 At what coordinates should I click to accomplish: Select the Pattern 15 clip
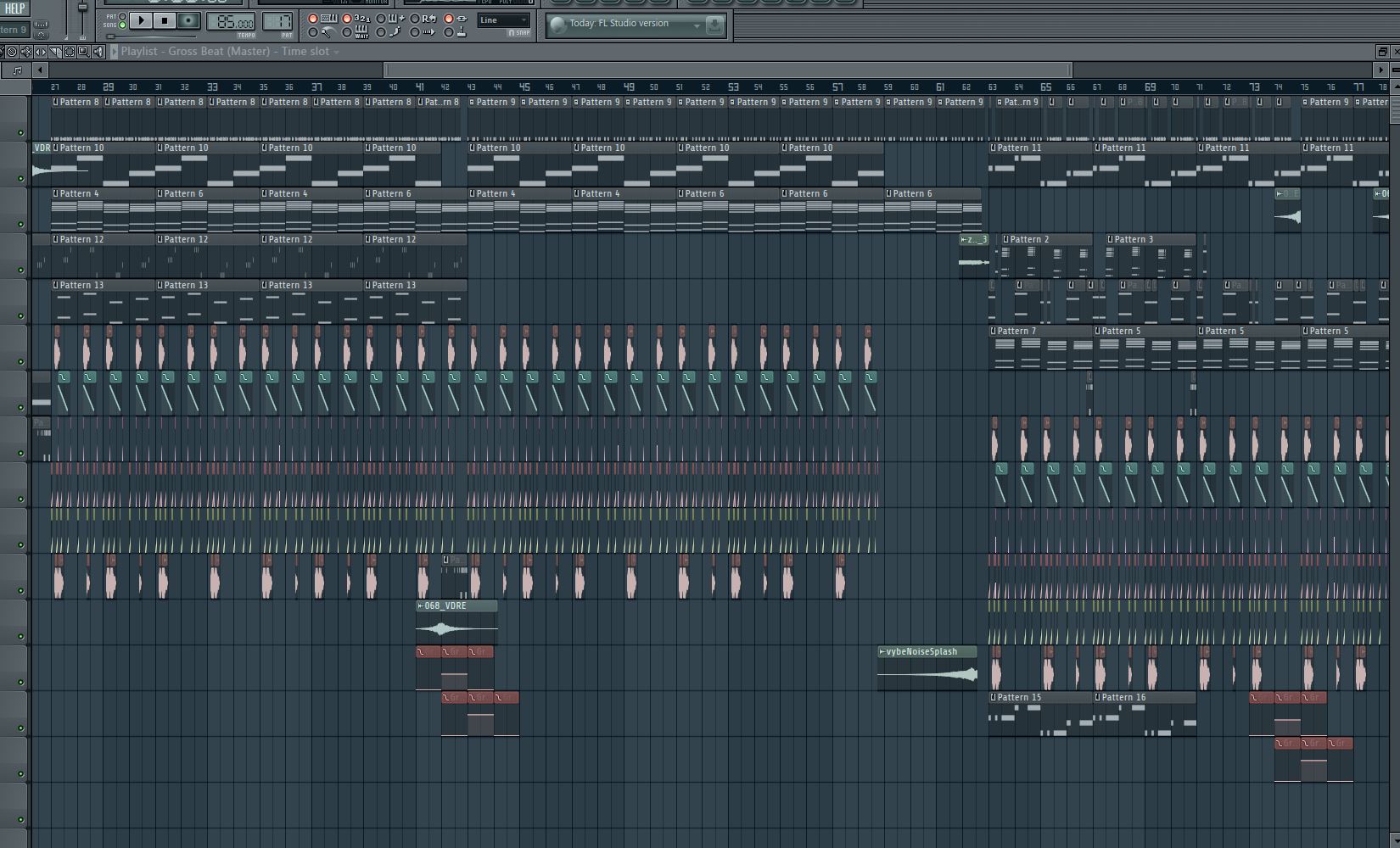click(x=1040, y=714)
